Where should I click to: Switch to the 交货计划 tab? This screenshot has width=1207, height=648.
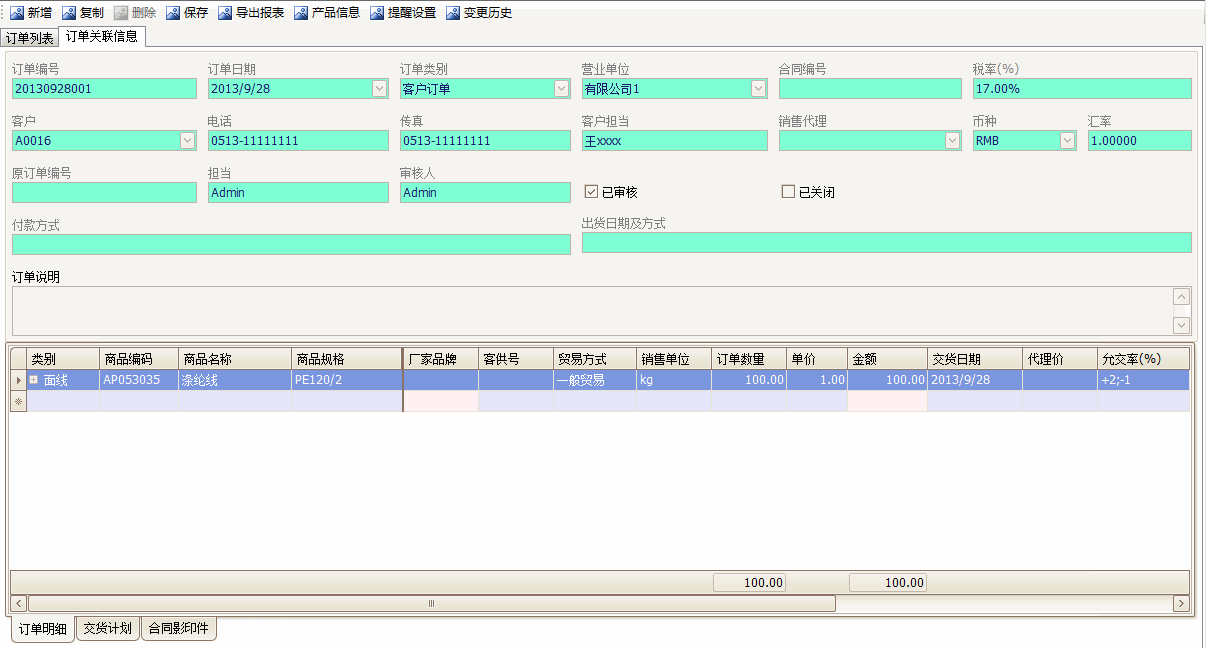click(x=107, y=629)
